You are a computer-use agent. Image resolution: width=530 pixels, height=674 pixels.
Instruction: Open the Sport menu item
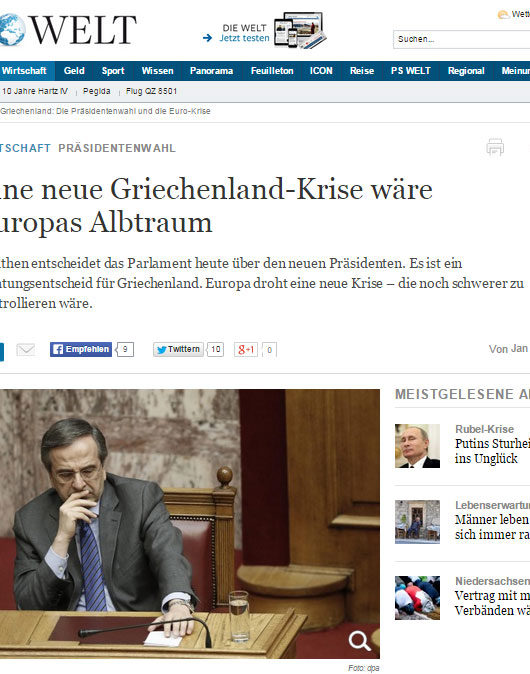click(113, 71)
